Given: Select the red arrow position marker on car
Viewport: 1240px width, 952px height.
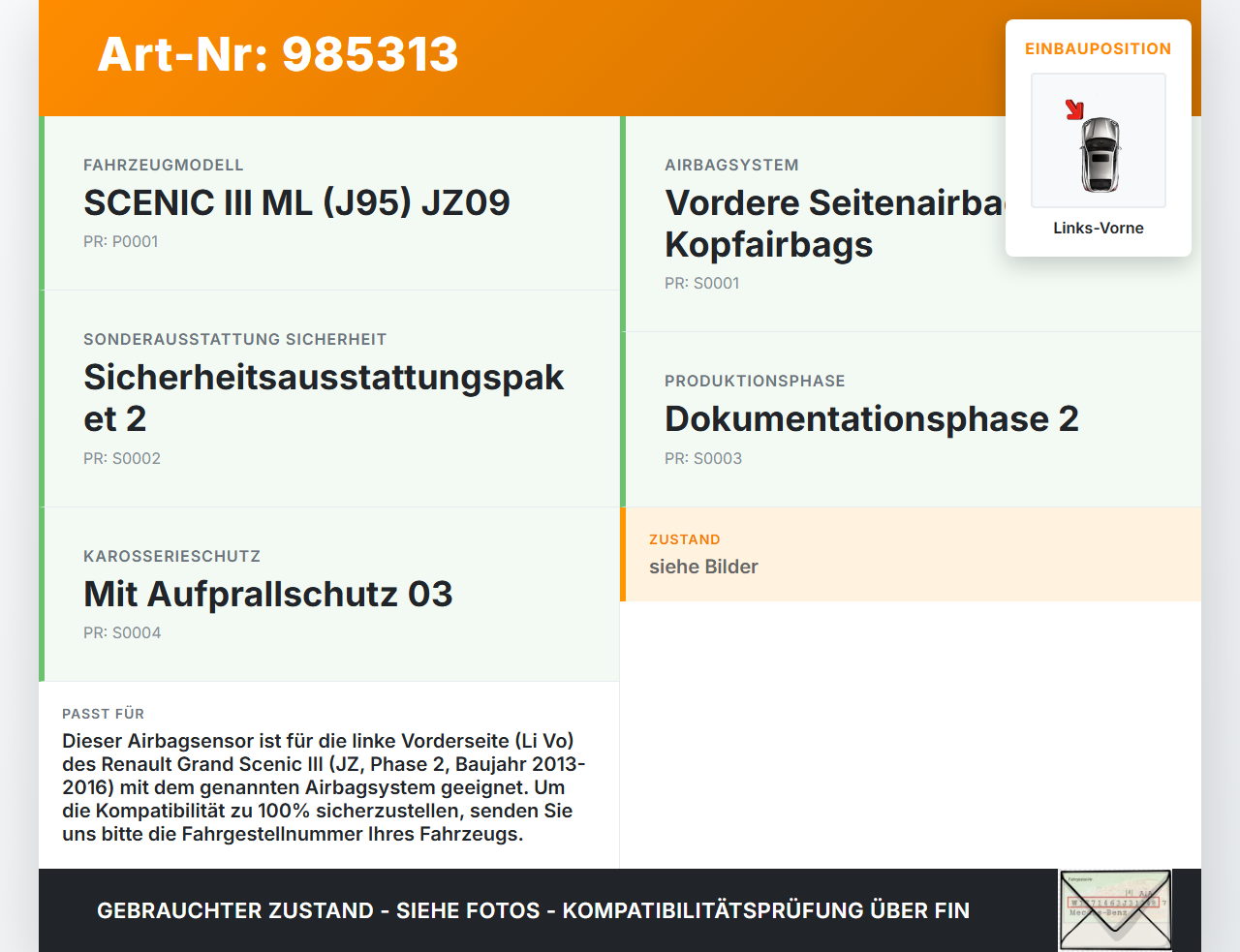Looking at the screenshot, I should (1075, 109).
